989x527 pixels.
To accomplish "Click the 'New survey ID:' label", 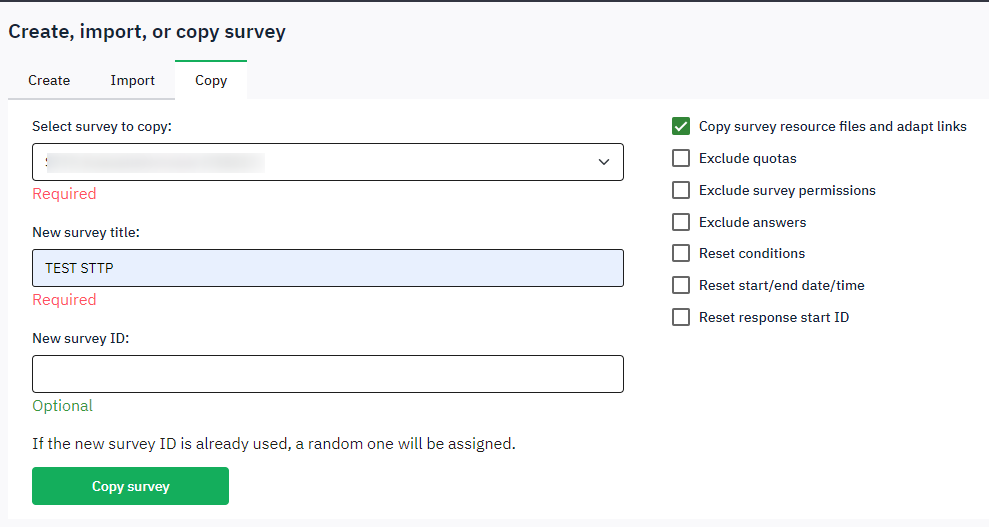I will (x=81, y=338).
